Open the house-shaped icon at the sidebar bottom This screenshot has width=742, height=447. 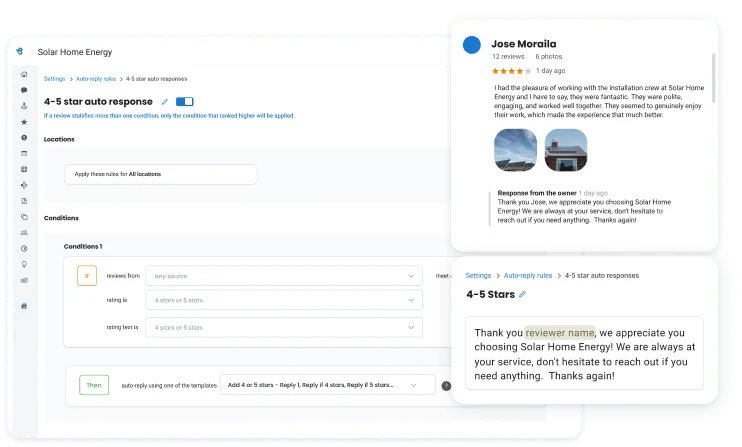pyautogui.click(x=24, y=306)
